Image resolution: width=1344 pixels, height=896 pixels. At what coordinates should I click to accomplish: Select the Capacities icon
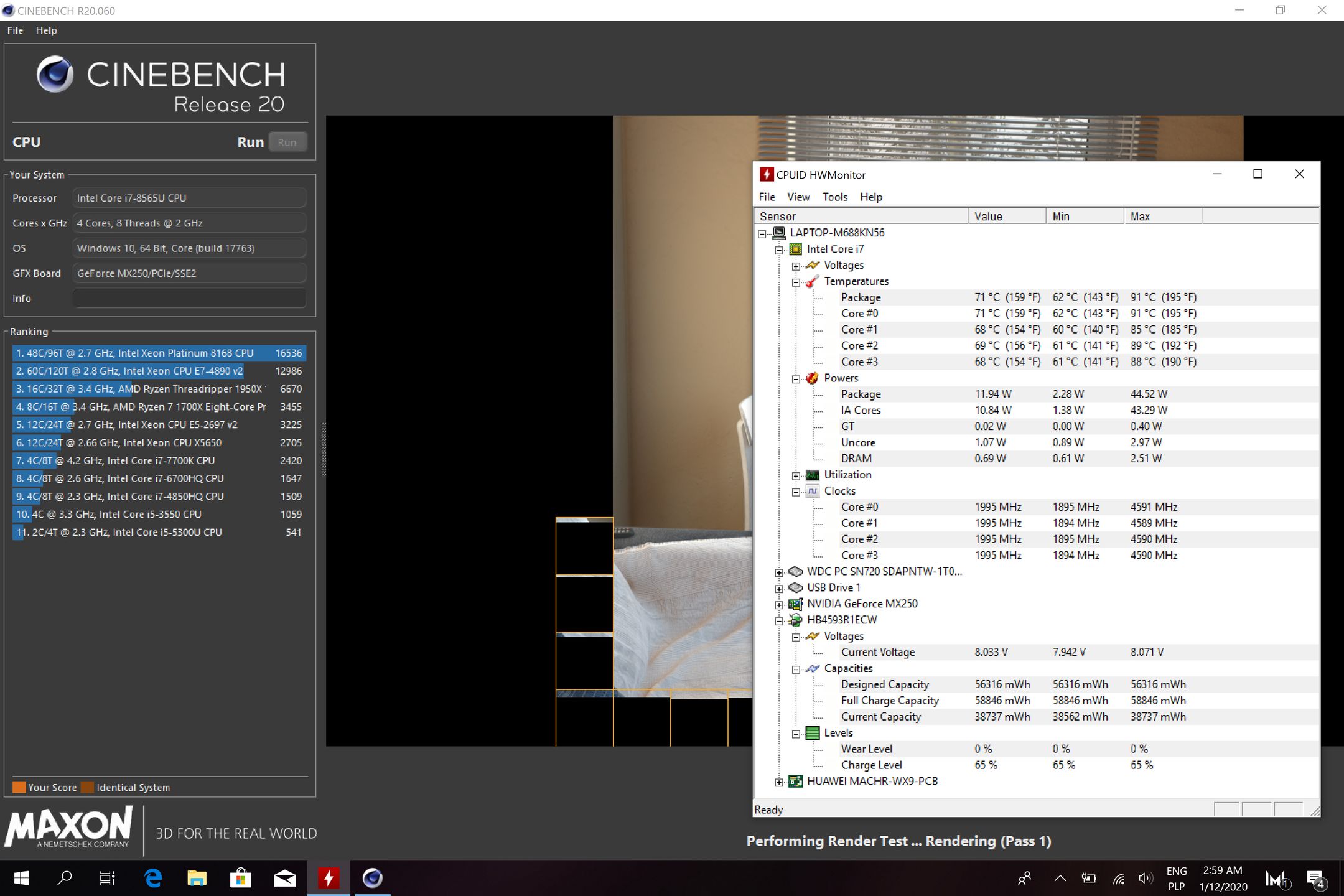[x=812, y=668]
